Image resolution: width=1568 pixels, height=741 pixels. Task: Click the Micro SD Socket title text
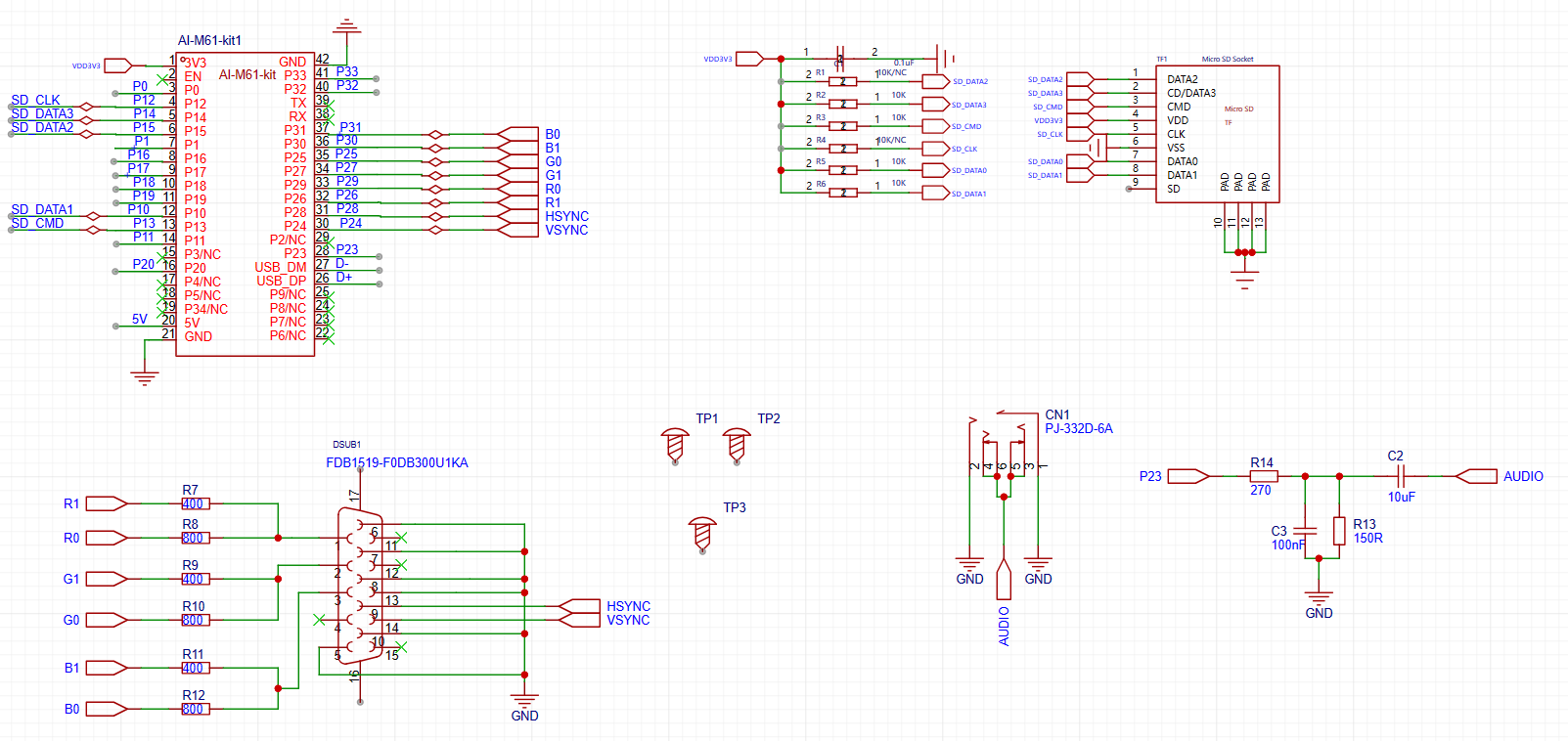pos(1228,59)
